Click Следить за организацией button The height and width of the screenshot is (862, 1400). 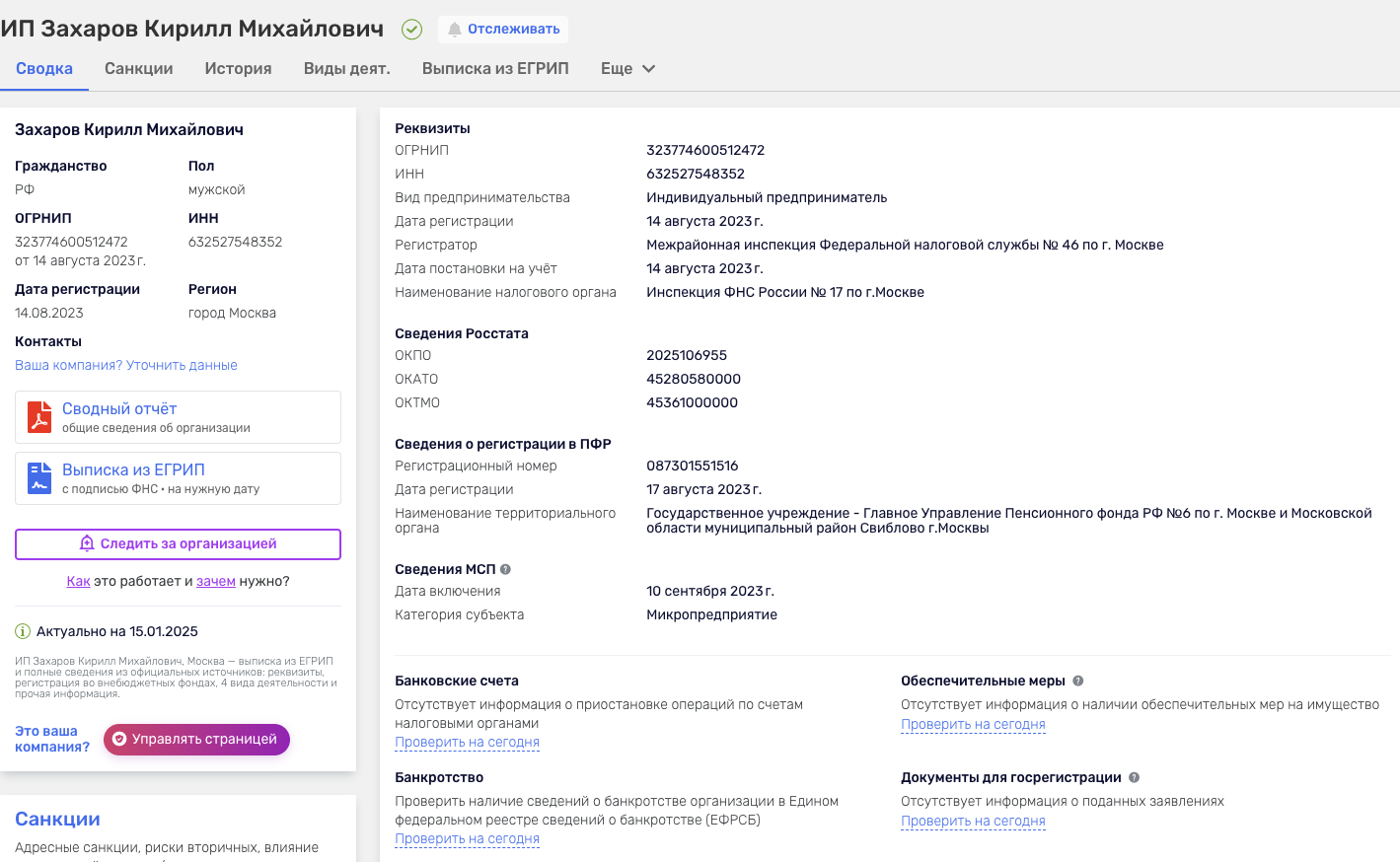[x=178, y=544]
